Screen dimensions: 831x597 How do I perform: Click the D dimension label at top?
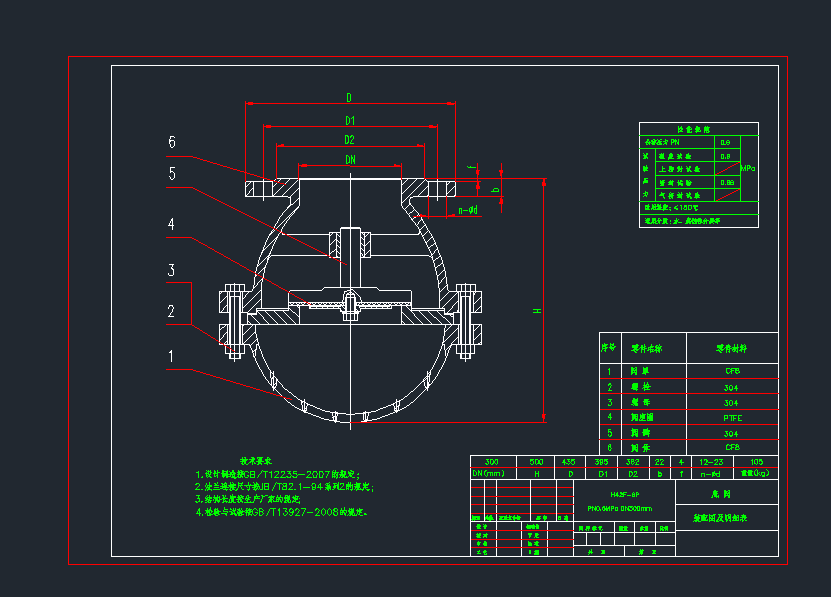point(349,98)
